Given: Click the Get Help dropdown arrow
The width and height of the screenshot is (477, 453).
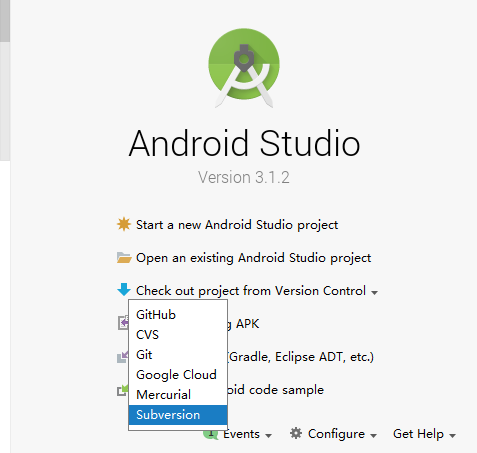Looking at the screenshot, I should pos(452,436).
